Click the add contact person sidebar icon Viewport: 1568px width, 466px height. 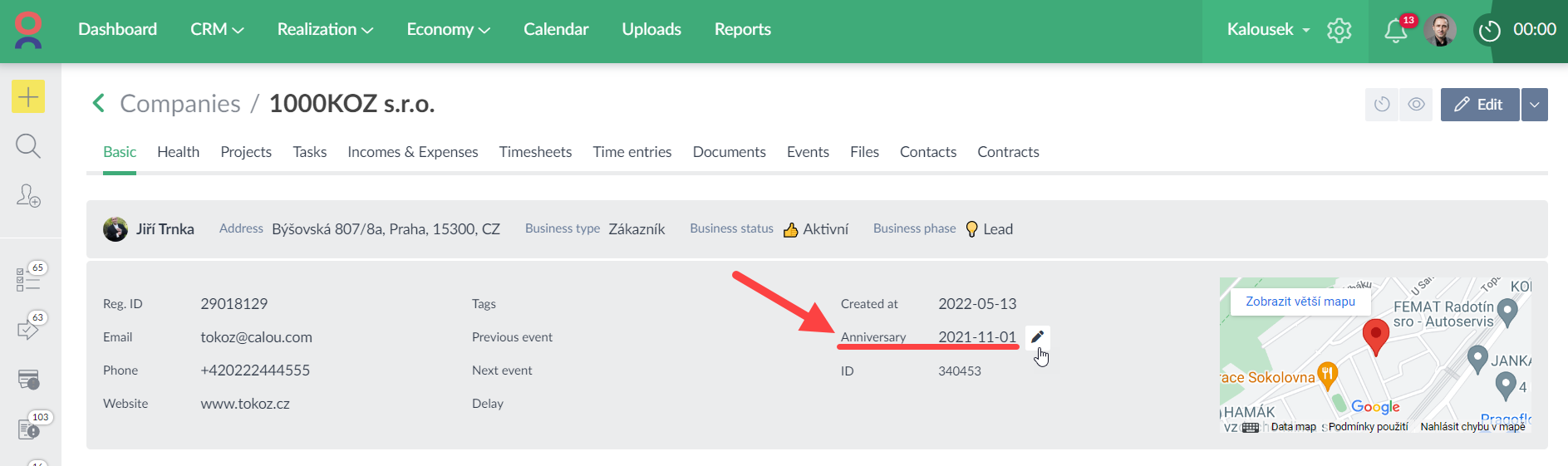coord(28,196)
